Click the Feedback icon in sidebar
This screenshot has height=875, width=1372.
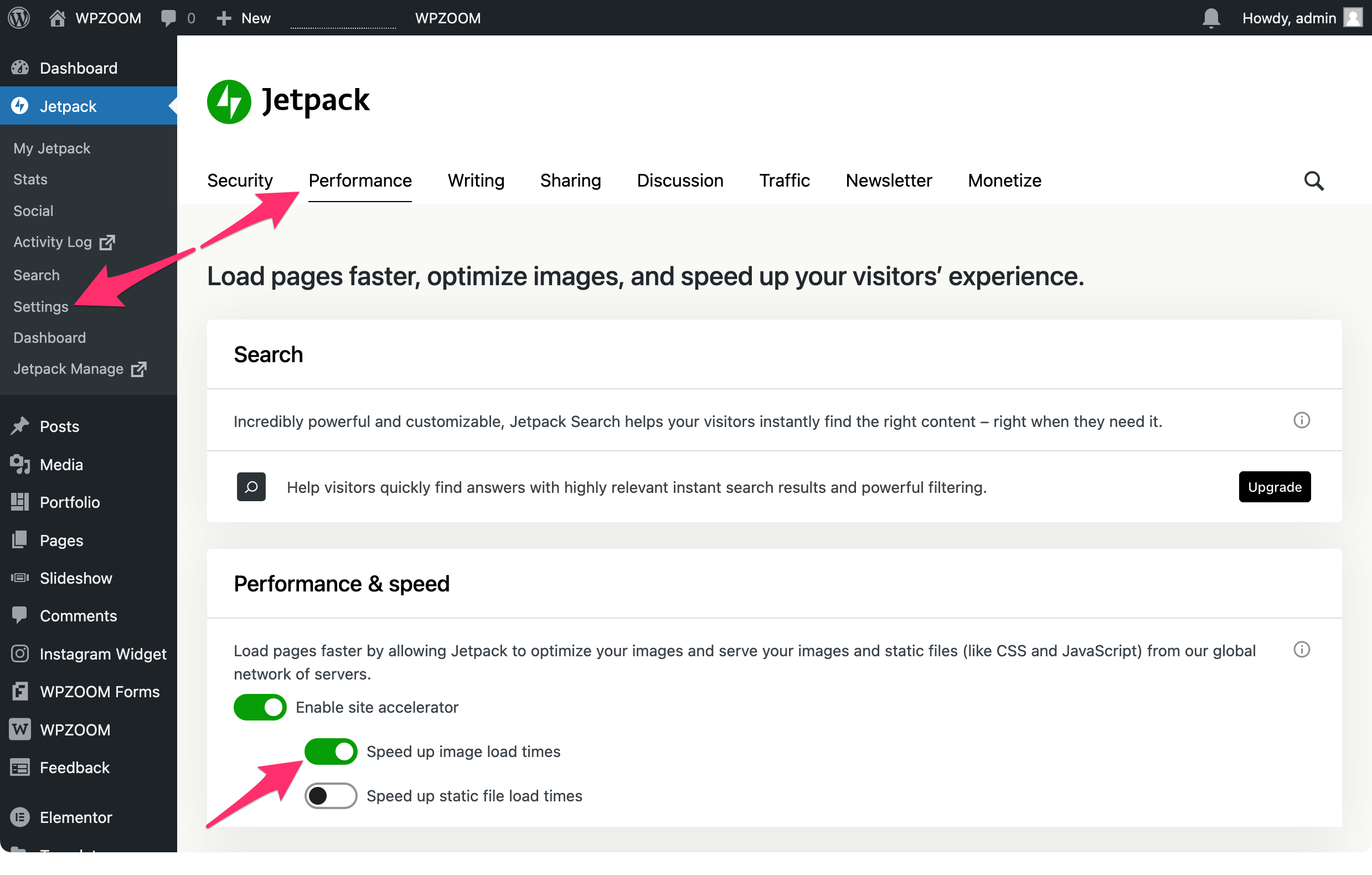[20, 767]
